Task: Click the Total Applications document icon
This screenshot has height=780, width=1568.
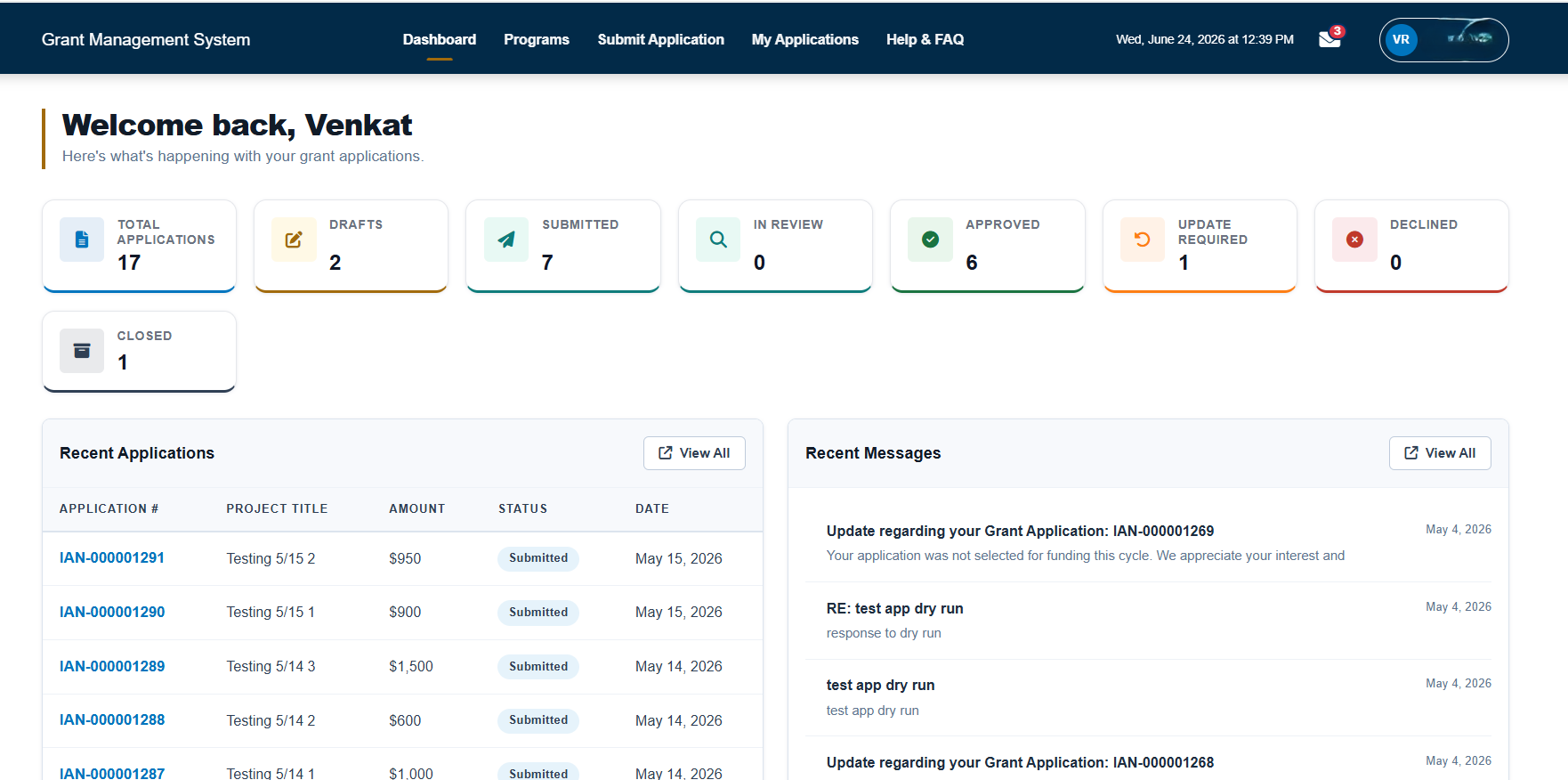Action: pos(82,240)
